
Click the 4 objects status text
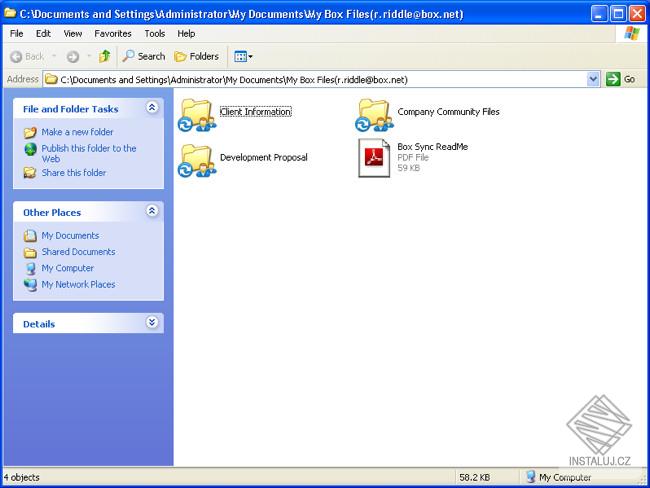click(21, 477)
